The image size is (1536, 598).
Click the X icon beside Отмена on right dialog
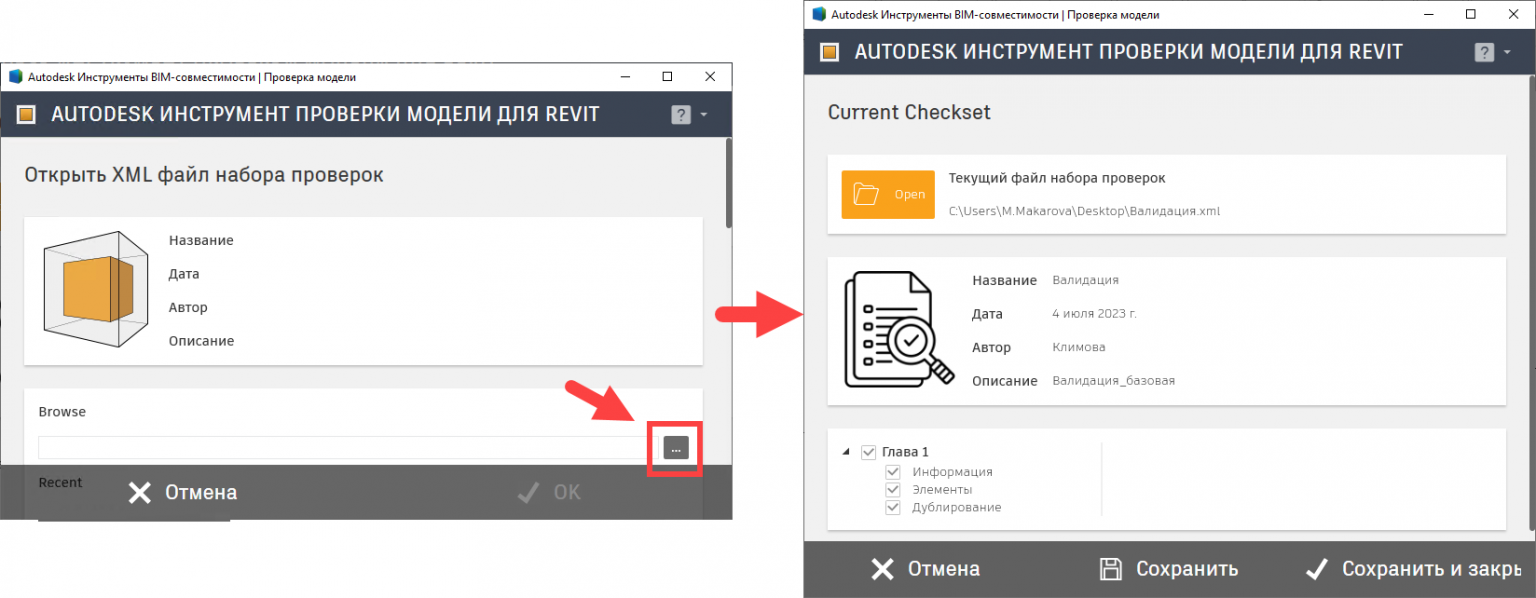[883, 568]
